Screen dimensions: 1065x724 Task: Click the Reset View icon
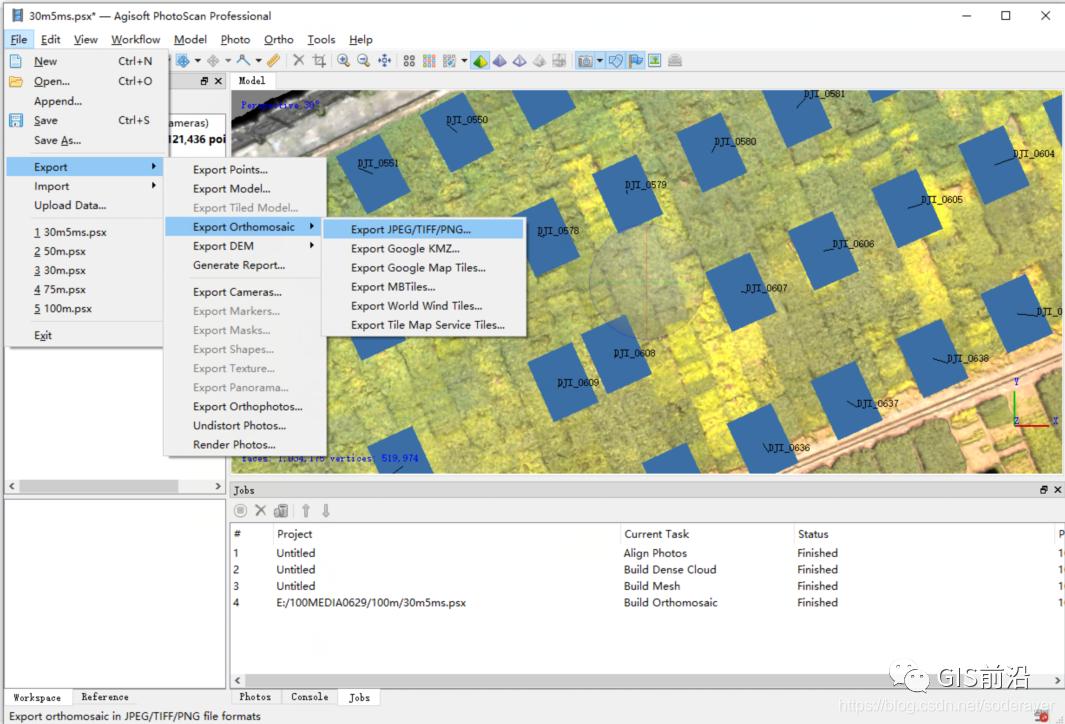click(x=384, y=61)
